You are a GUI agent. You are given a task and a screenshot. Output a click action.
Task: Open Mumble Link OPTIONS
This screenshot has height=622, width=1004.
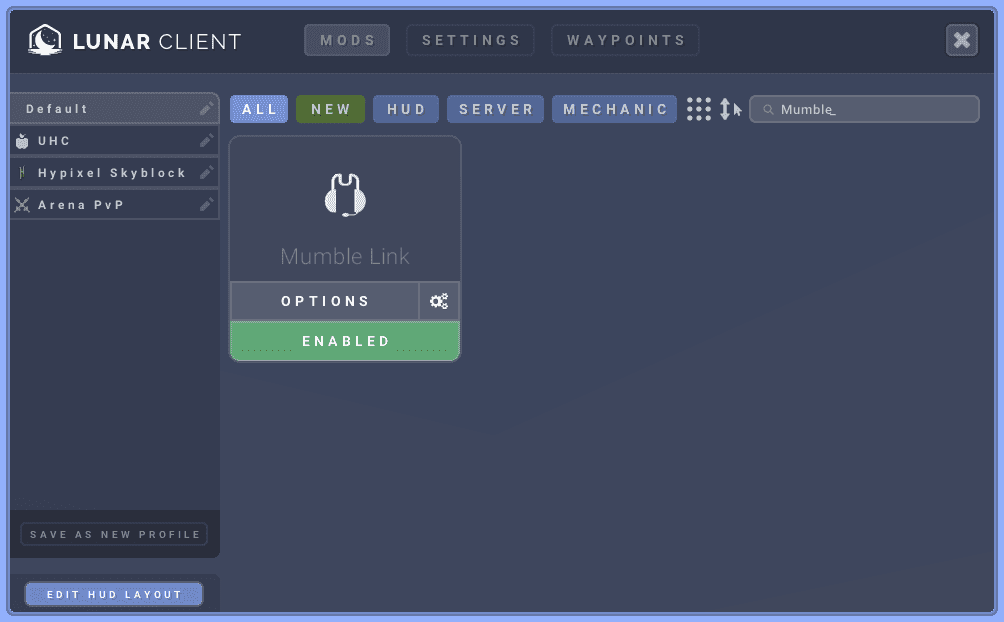click(325, 301)
